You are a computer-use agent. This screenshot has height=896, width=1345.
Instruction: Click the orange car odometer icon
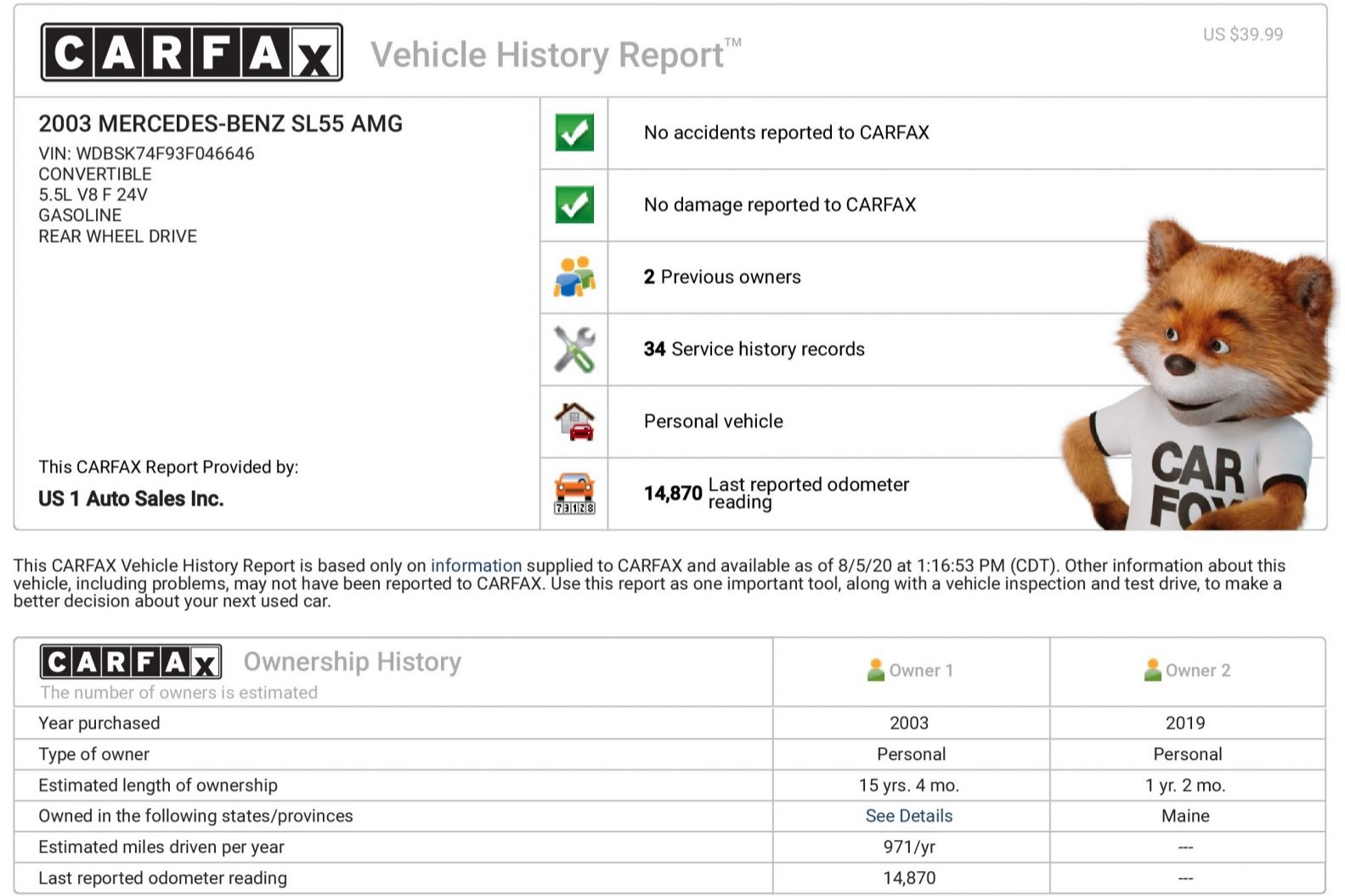[x=574, y=493]
